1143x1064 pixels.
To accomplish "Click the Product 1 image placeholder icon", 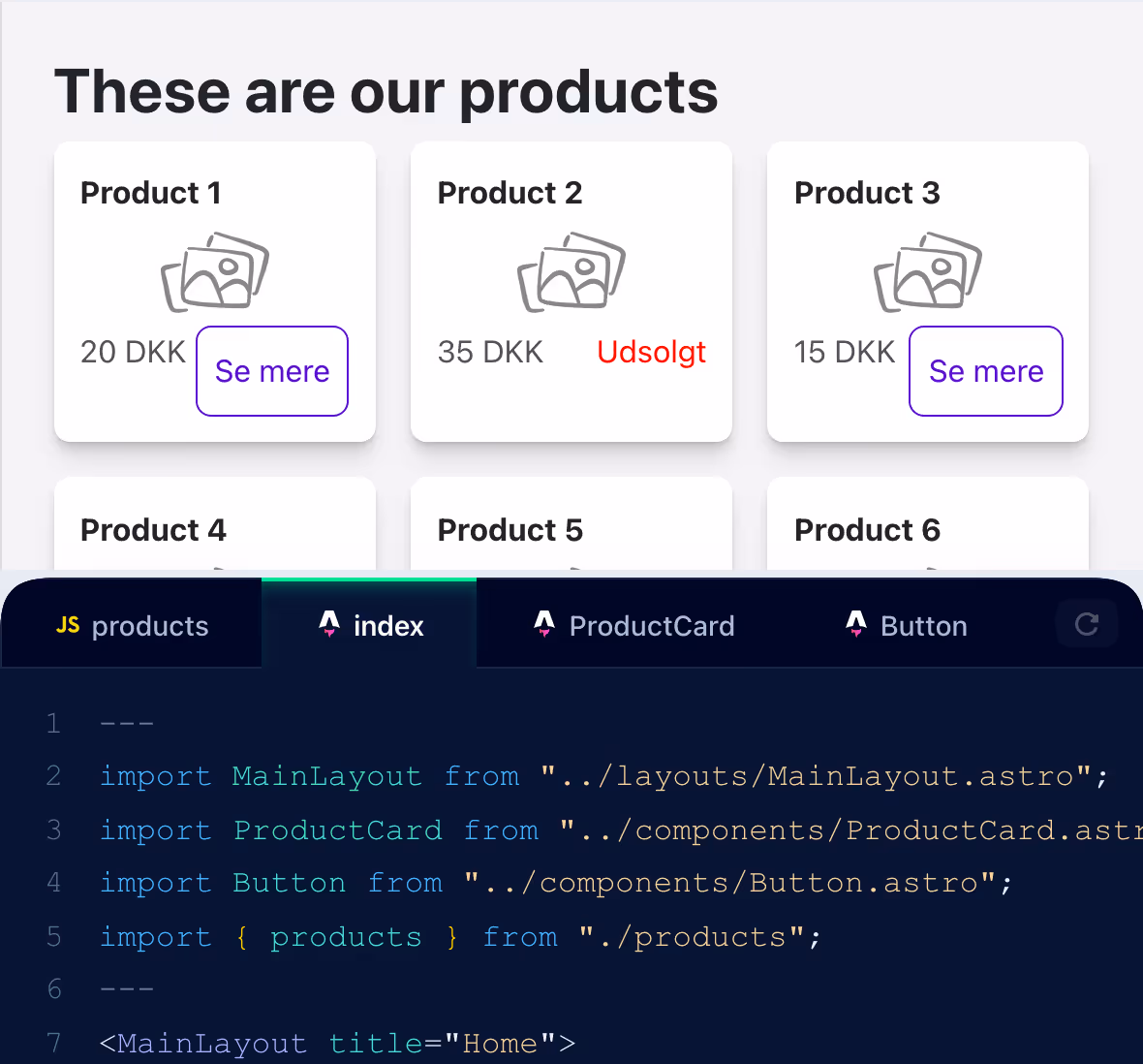I will [x=215, y=271].
